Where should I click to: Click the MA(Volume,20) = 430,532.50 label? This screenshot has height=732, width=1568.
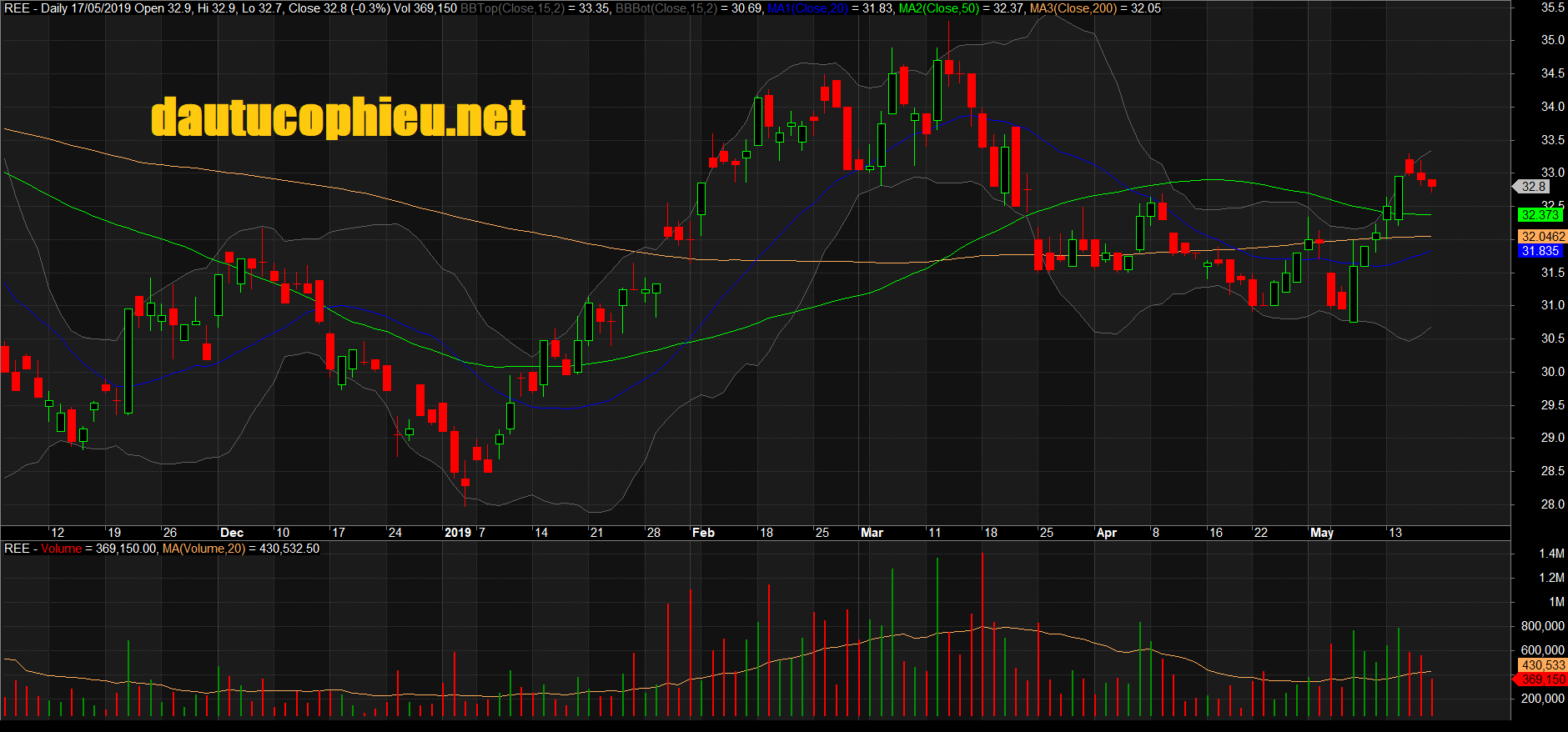coord(241,549)
